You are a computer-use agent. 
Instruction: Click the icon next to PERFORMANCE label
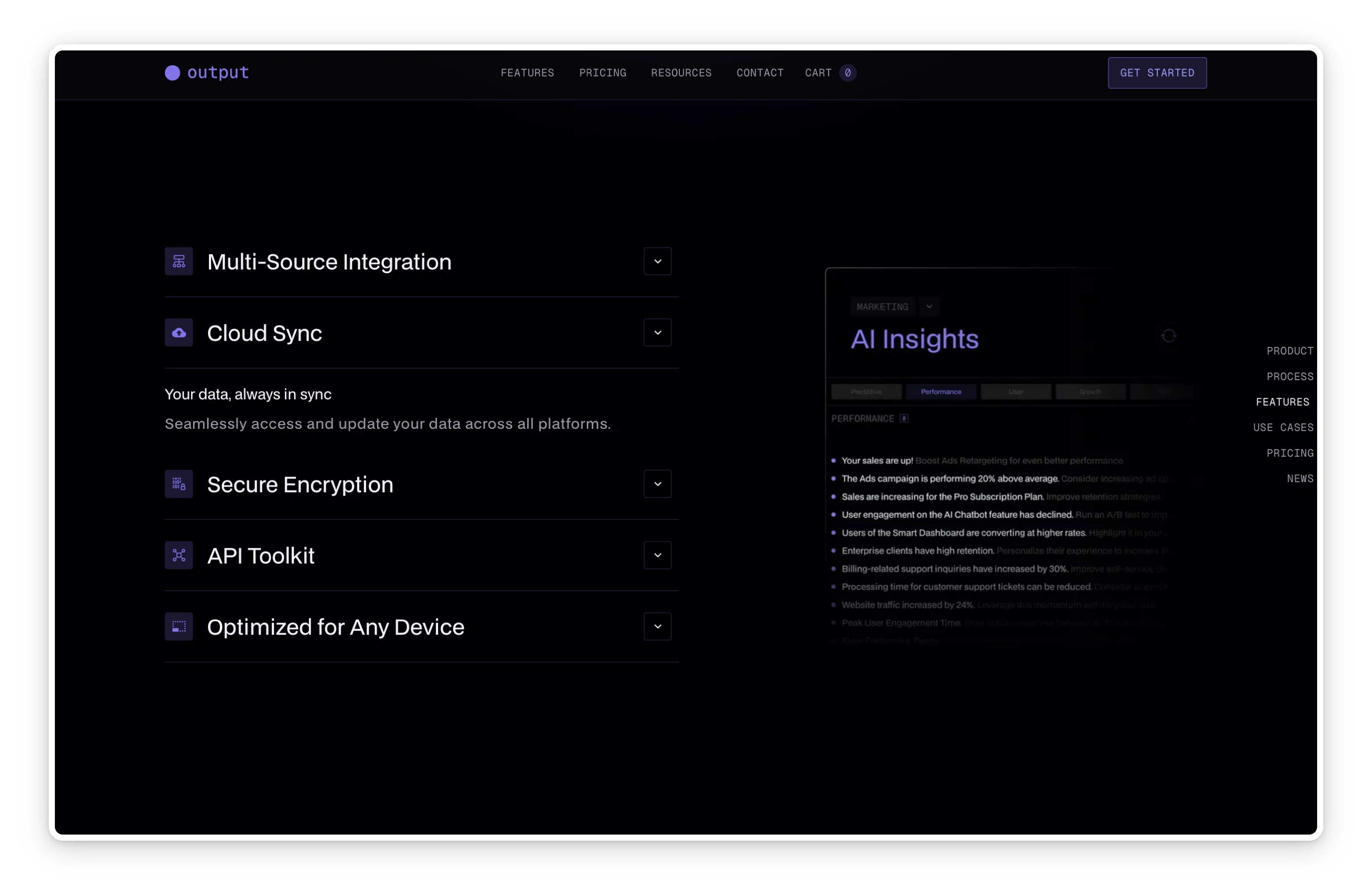click(904, 418)
